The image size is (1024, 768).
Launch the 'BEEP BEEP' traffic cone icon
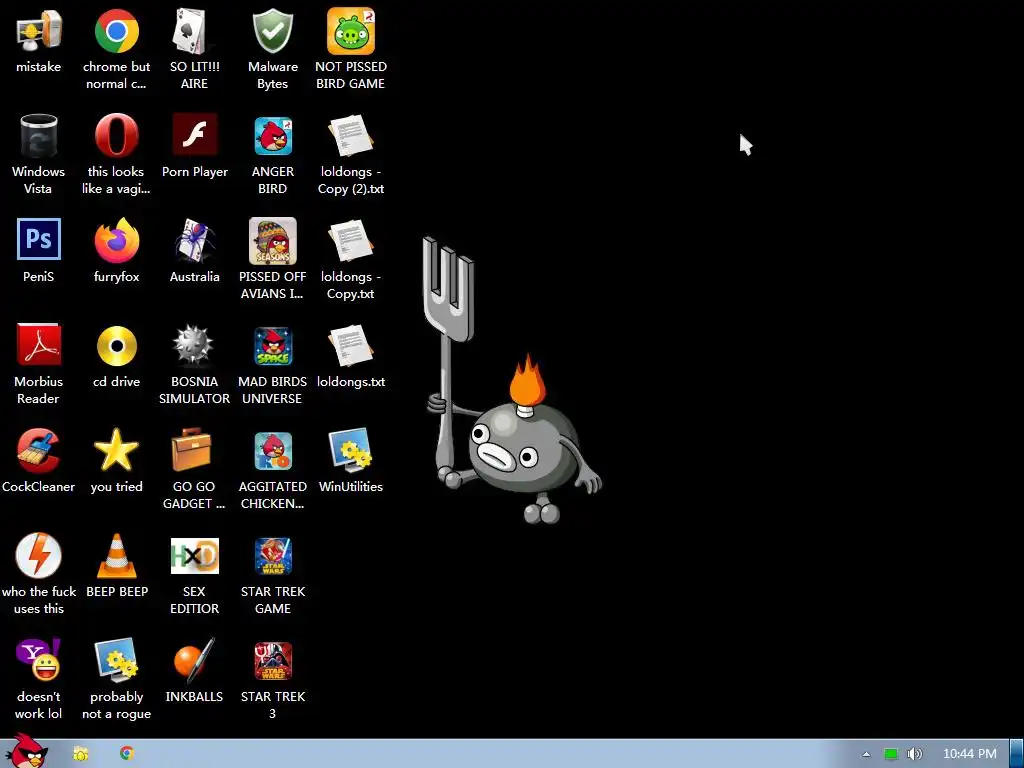(x=116, y=556)
